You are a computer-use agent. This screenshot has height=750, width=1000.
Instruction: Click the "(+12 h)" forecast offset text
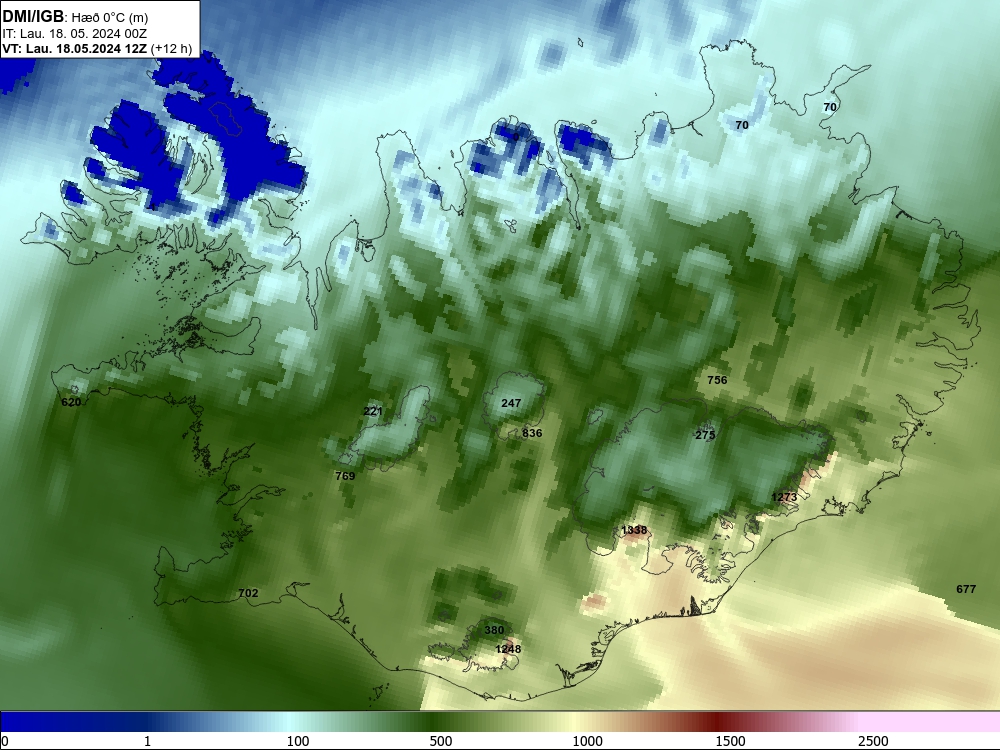172,49
